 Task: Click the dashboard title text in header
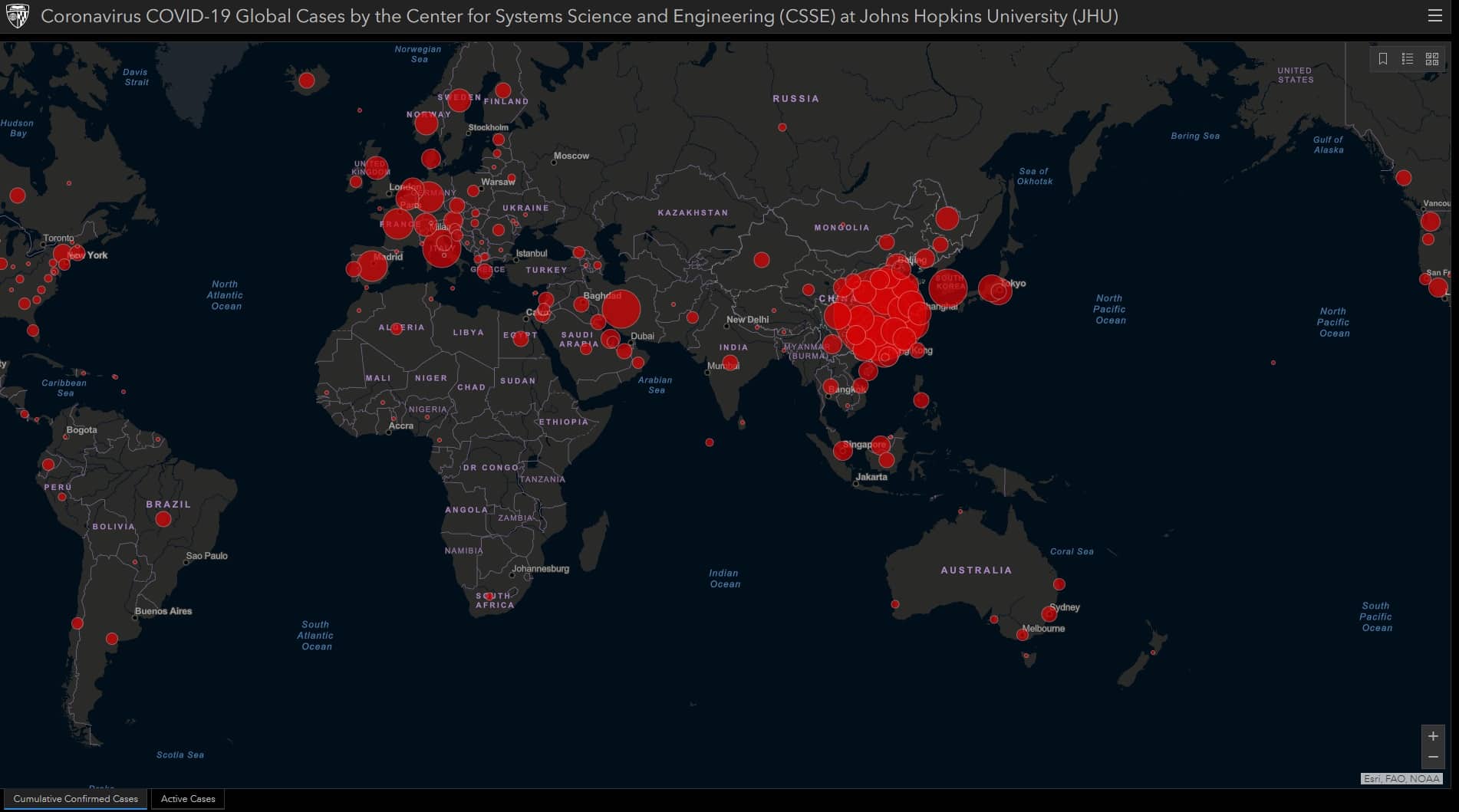tap(579, 16)
